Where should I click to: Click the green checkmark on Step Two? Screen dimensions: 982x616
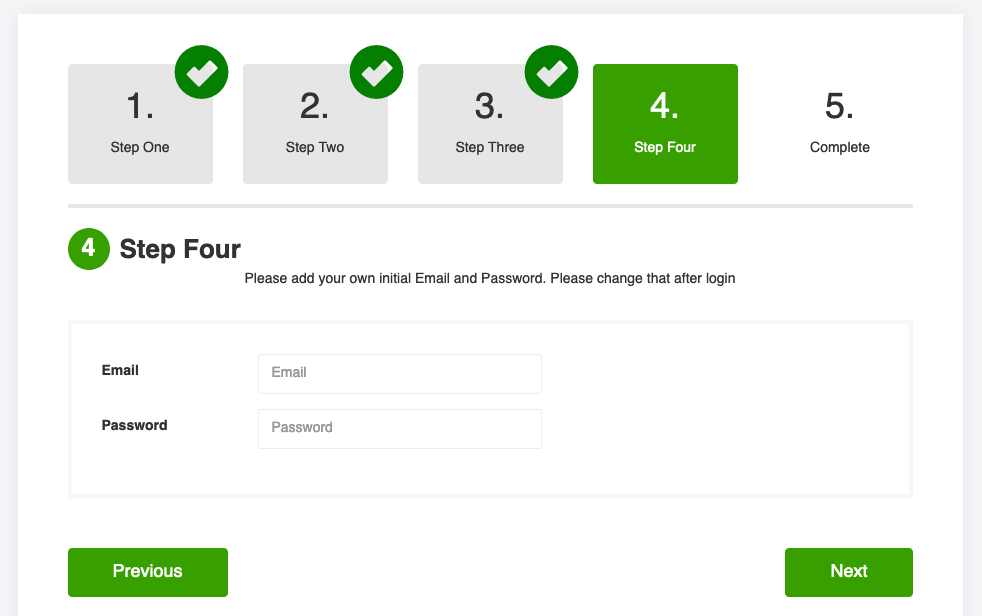(x=376, y=73)
